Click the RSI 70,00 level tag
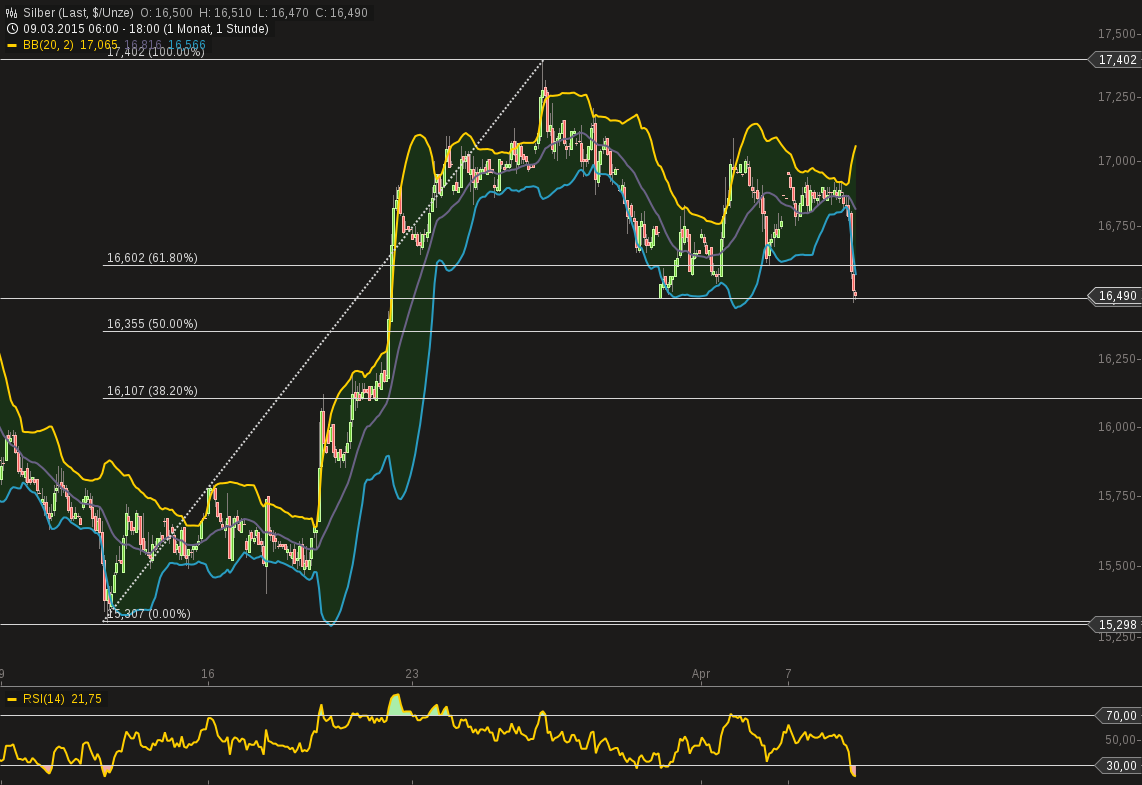Image resolution: width=1142 pixels, height=785 pixels. point(1120,715)
